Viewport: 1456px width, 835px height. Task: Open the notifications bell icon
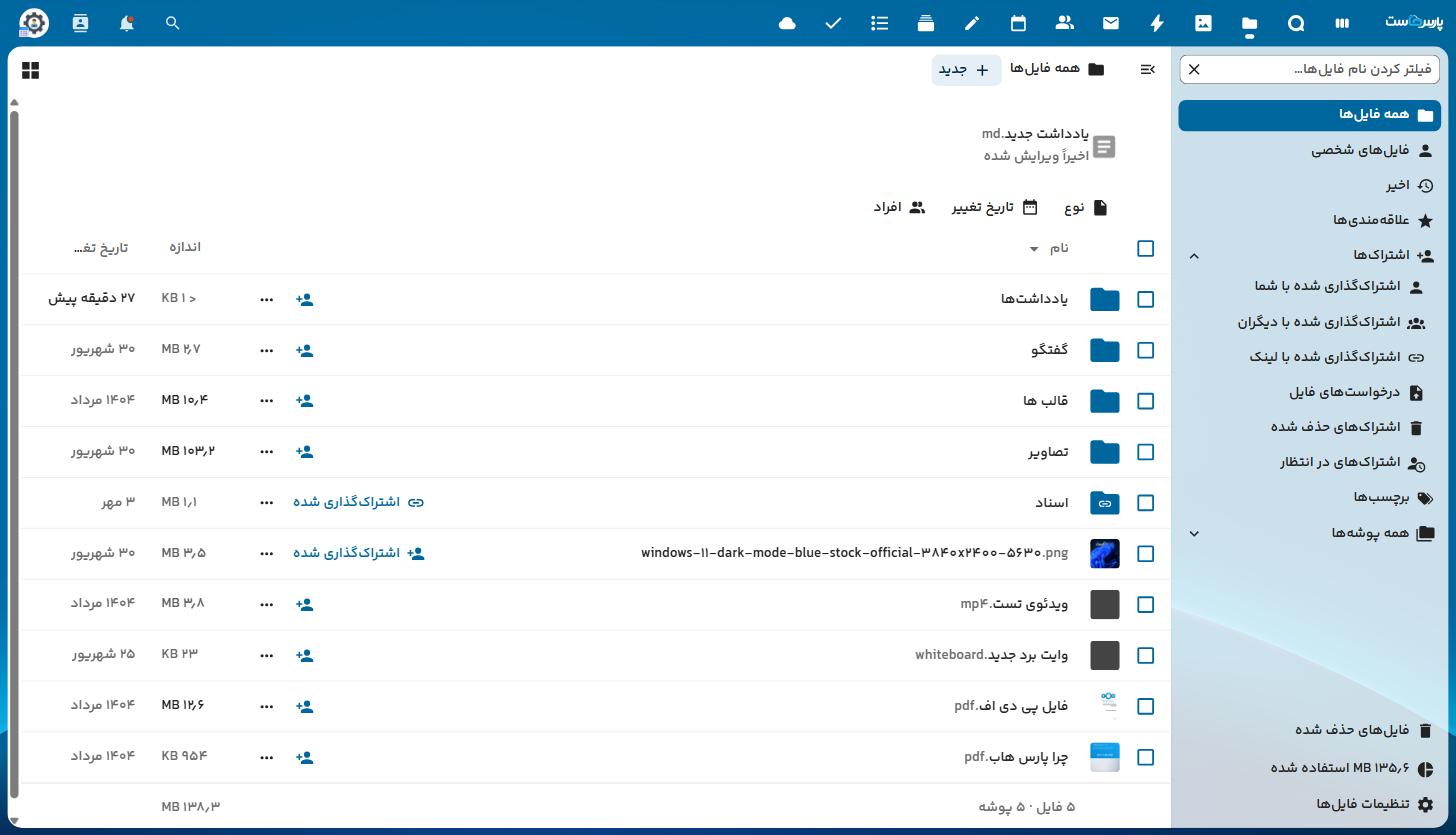pos(126,23)
